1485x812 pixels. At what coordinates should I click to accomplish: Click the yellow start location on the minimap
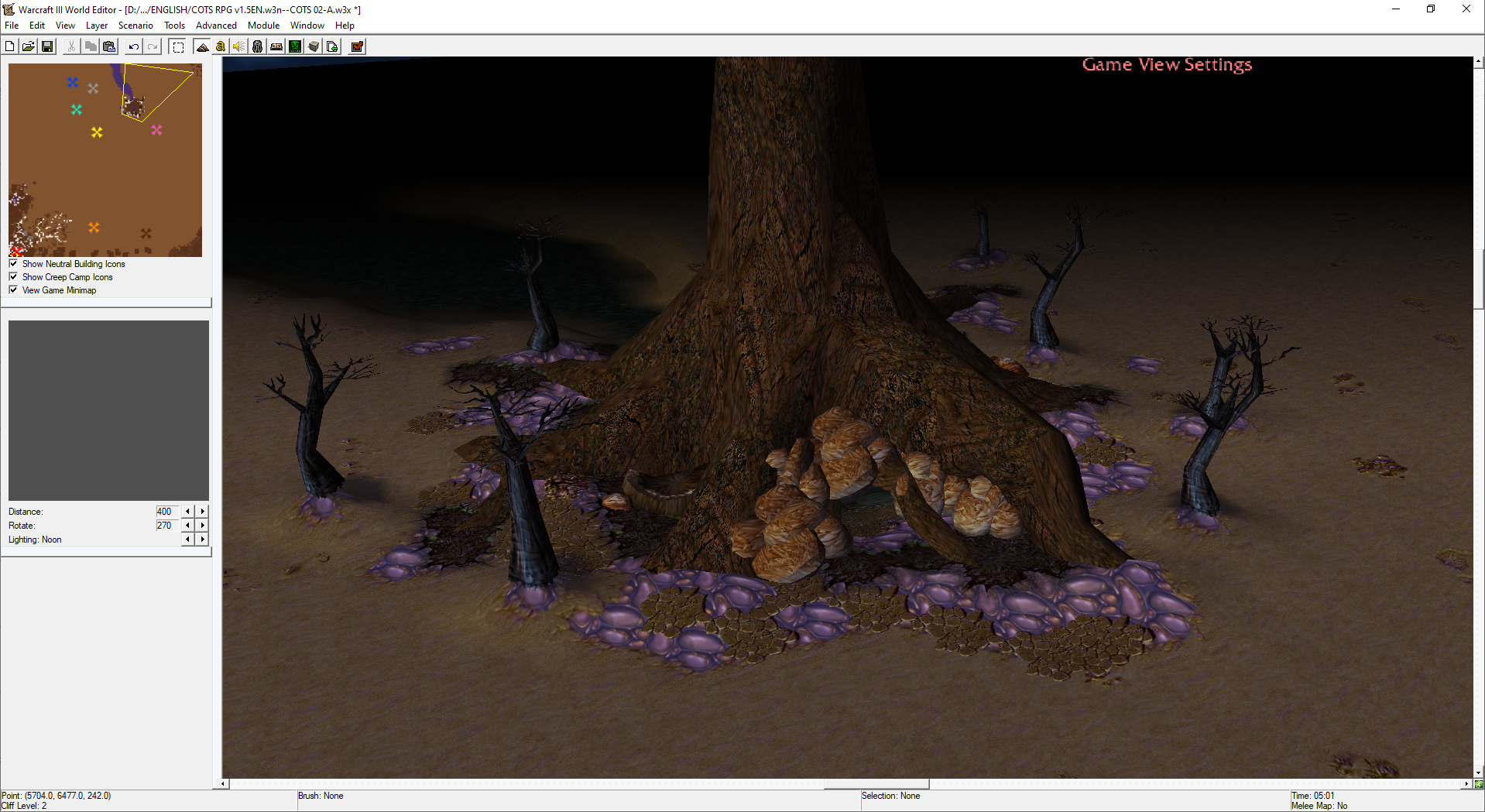tap(97, 132)
